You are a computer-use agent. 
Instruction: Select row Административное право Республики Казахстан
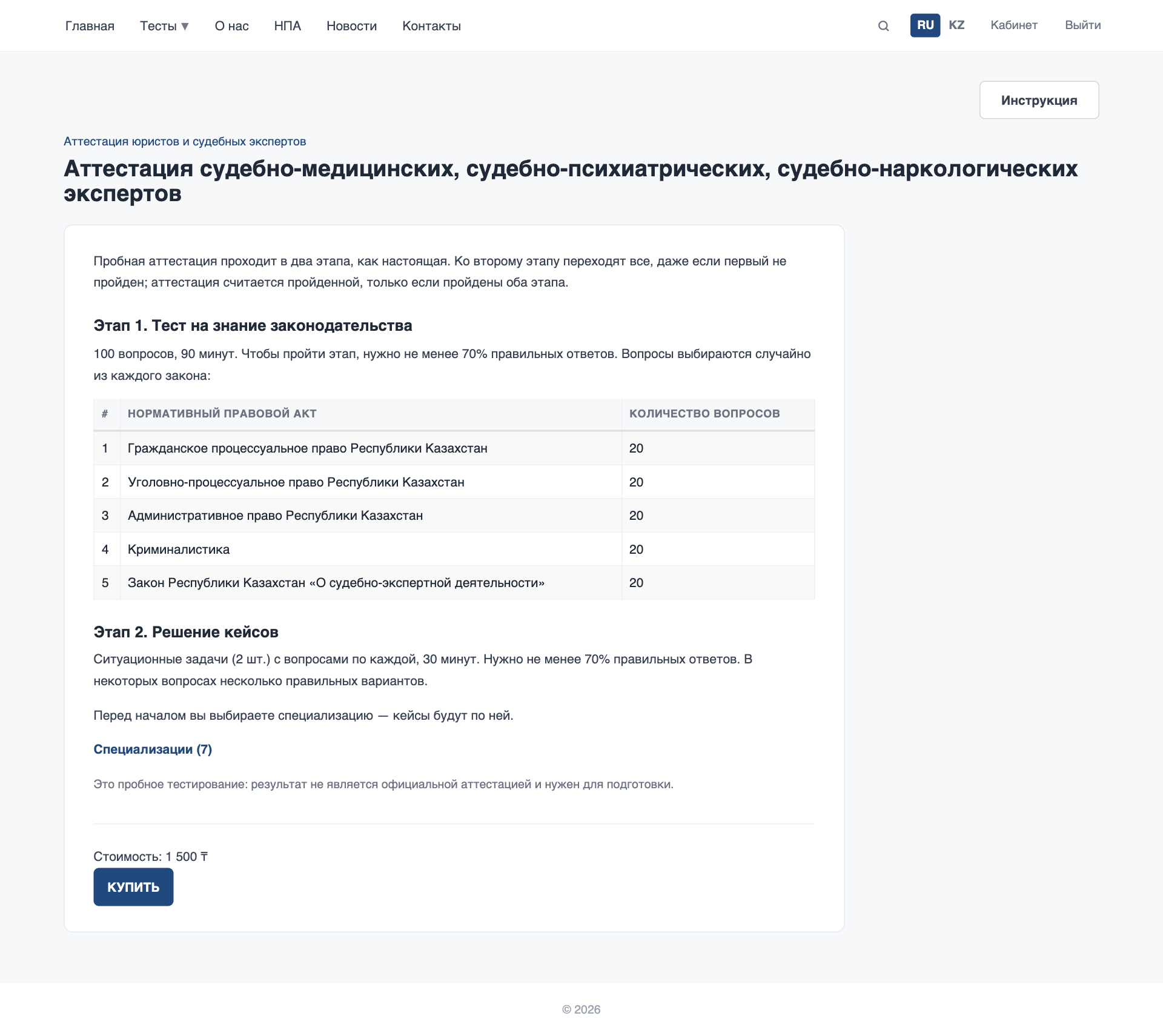coord(454,516)
